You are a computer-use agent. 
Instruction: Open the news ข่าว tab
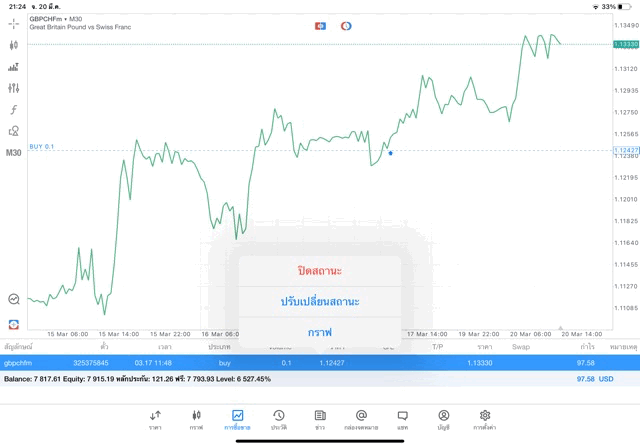click(320, 420)
